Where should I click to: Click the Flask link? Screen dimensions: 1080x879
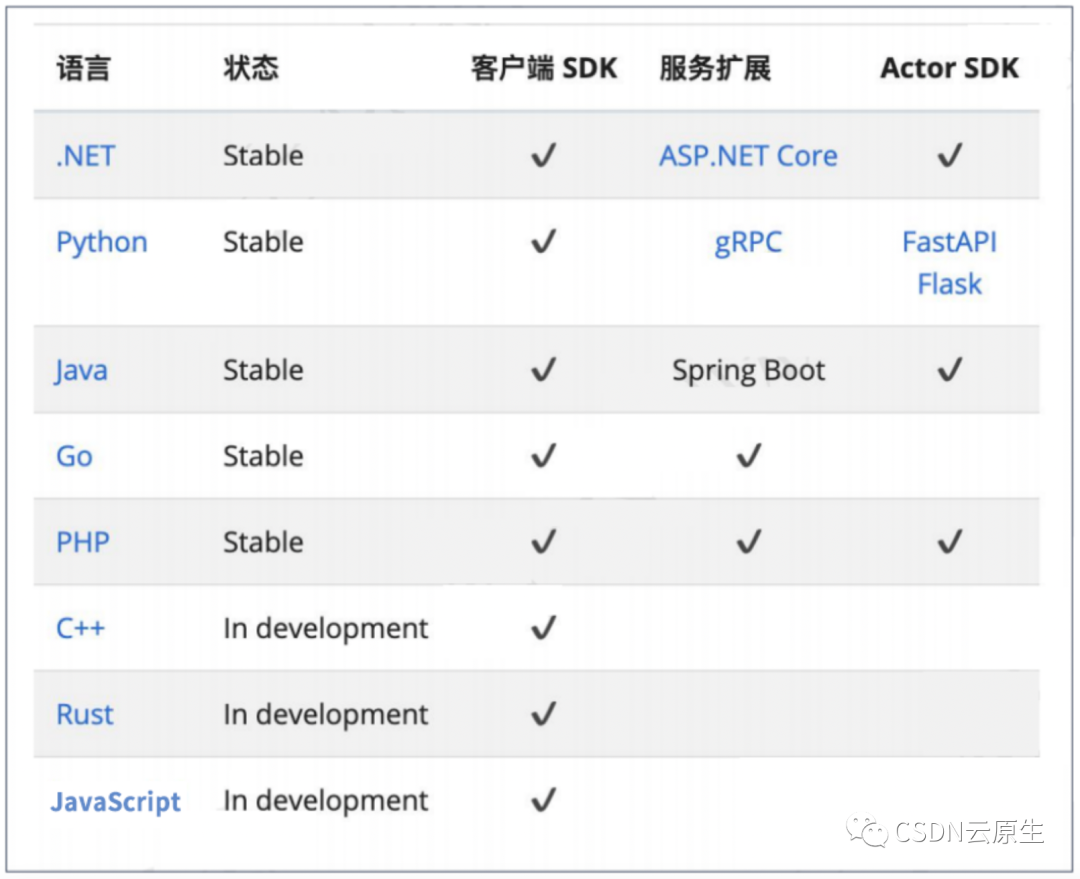pos(949,285)
